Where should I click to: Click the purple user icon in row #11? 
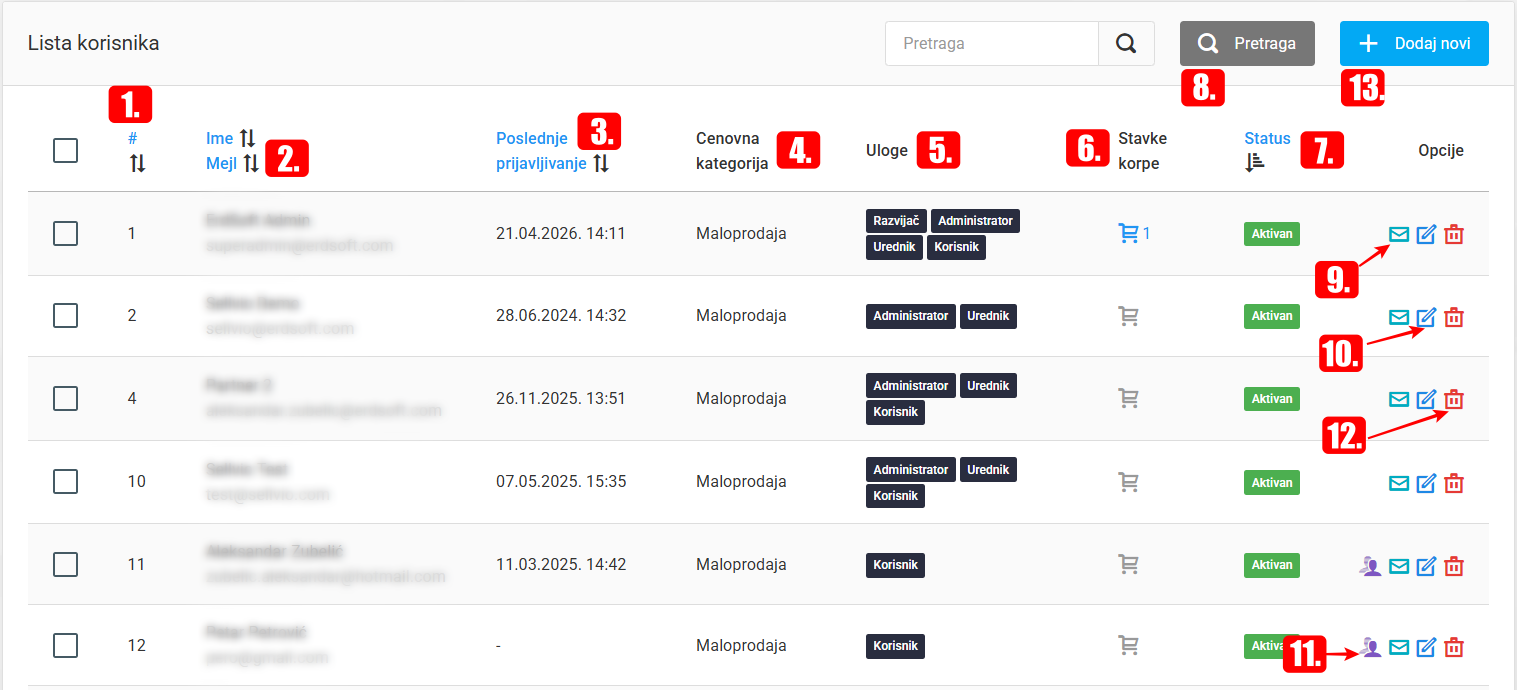tap(1371, 566)
